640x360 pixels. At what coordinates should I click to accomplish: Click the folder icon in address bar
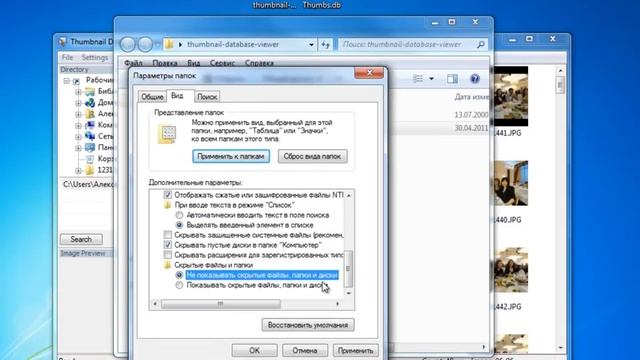(x=169, y=44)
